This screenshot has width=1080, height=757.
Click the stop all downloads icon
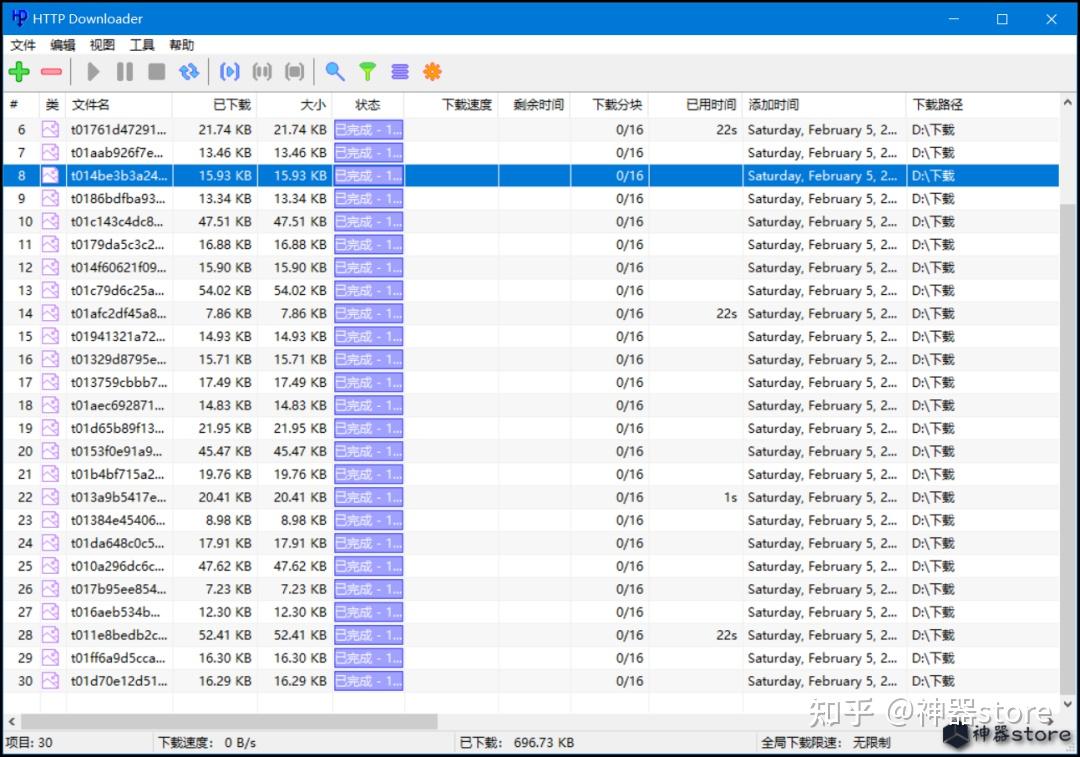[294, 72]
